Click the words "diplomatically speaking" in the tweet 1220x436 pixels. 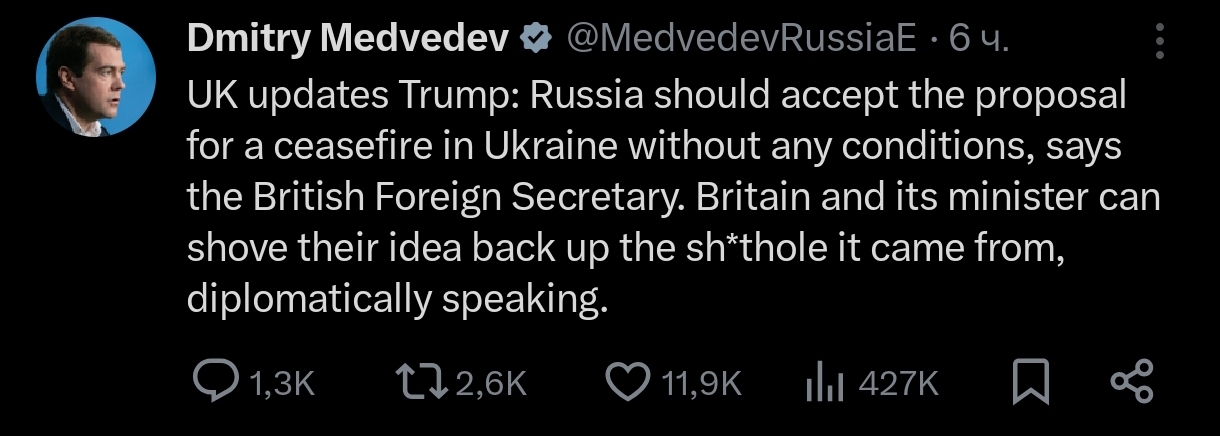click(x=397, y=298)
